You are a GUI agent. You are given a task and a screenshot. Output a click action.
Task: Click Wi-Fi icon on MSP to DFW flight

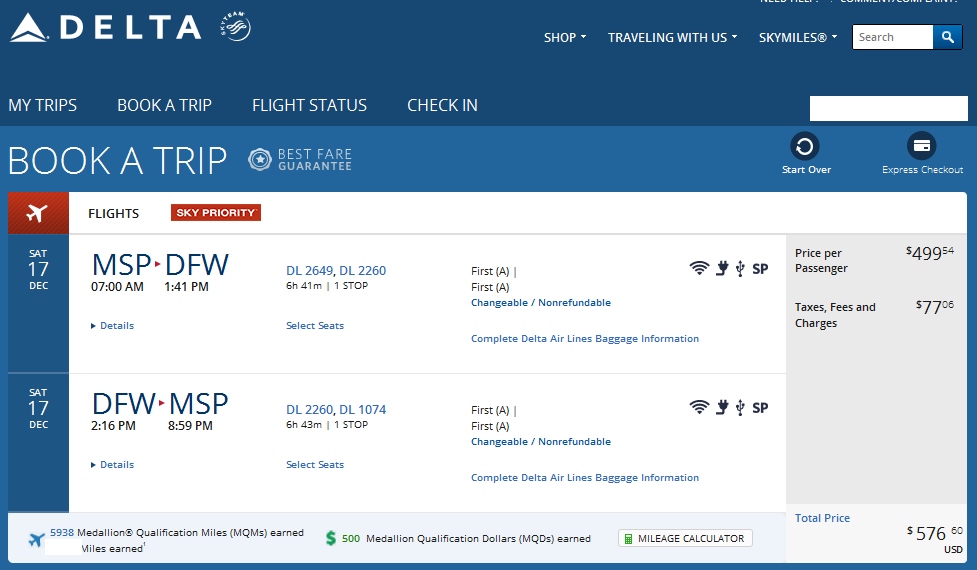[699, 268]
